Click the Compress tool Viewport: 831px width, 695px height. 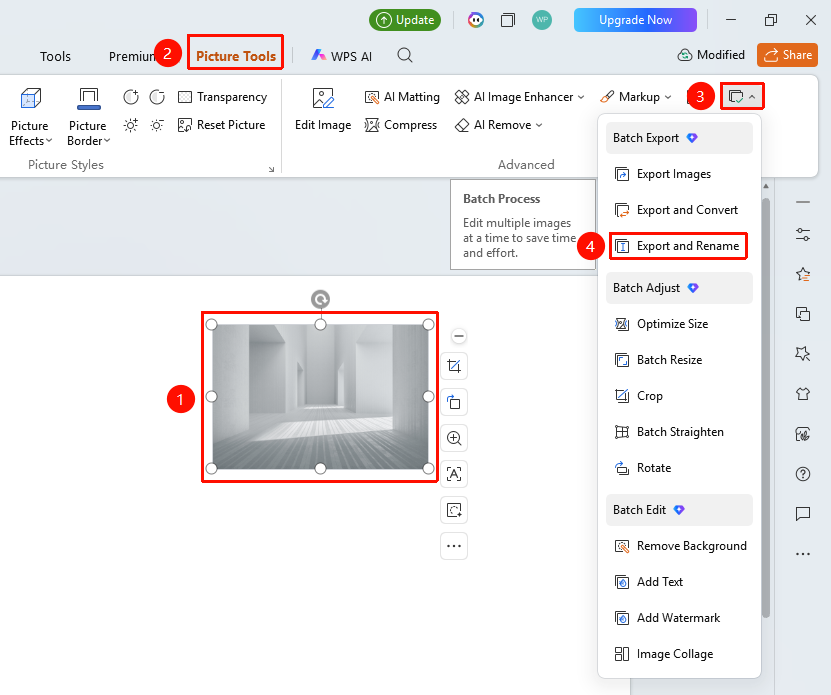(x=401, y=125)
